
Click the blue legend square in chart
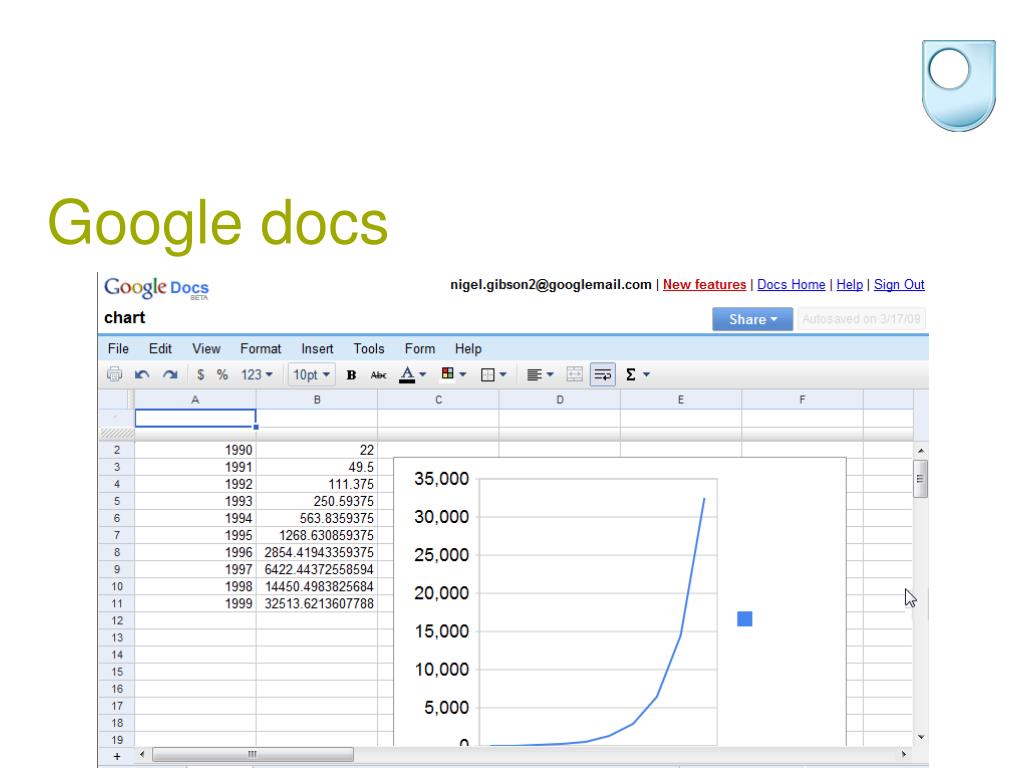tap(744, 618)
